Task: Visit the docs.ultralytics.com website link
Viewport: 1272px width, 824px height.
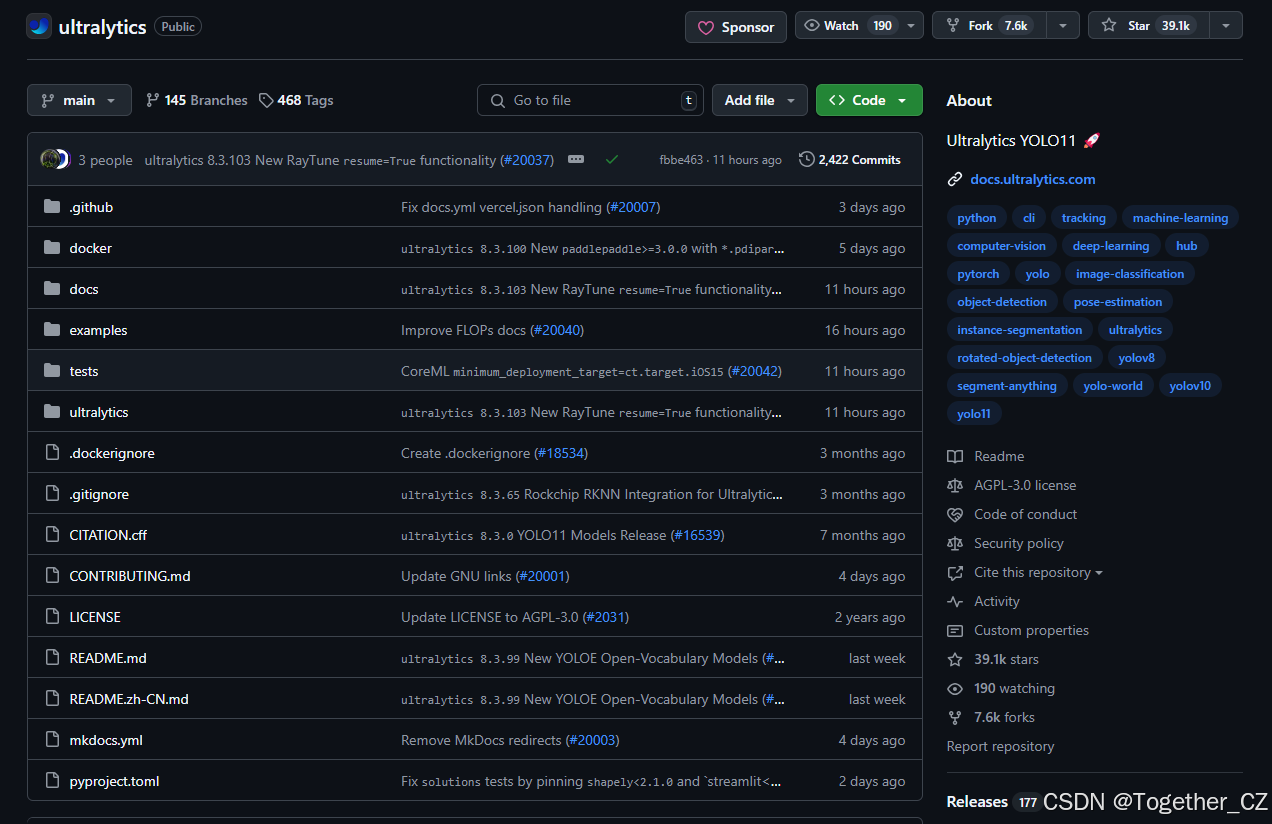Action: click(x=1033, y=179)
